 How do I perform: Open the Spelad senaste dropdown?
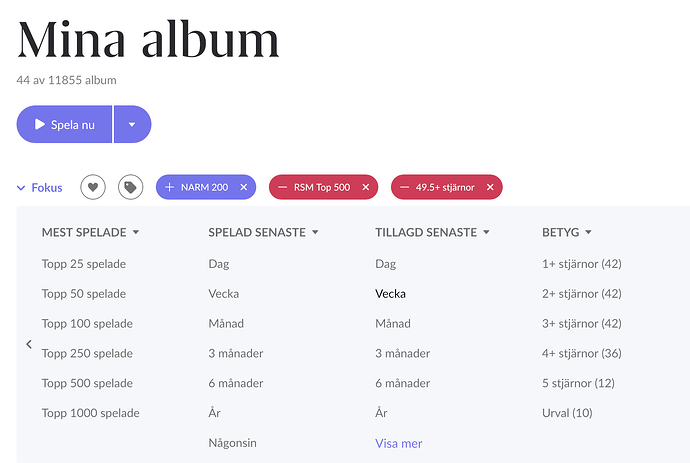click(x=315, y=233)
